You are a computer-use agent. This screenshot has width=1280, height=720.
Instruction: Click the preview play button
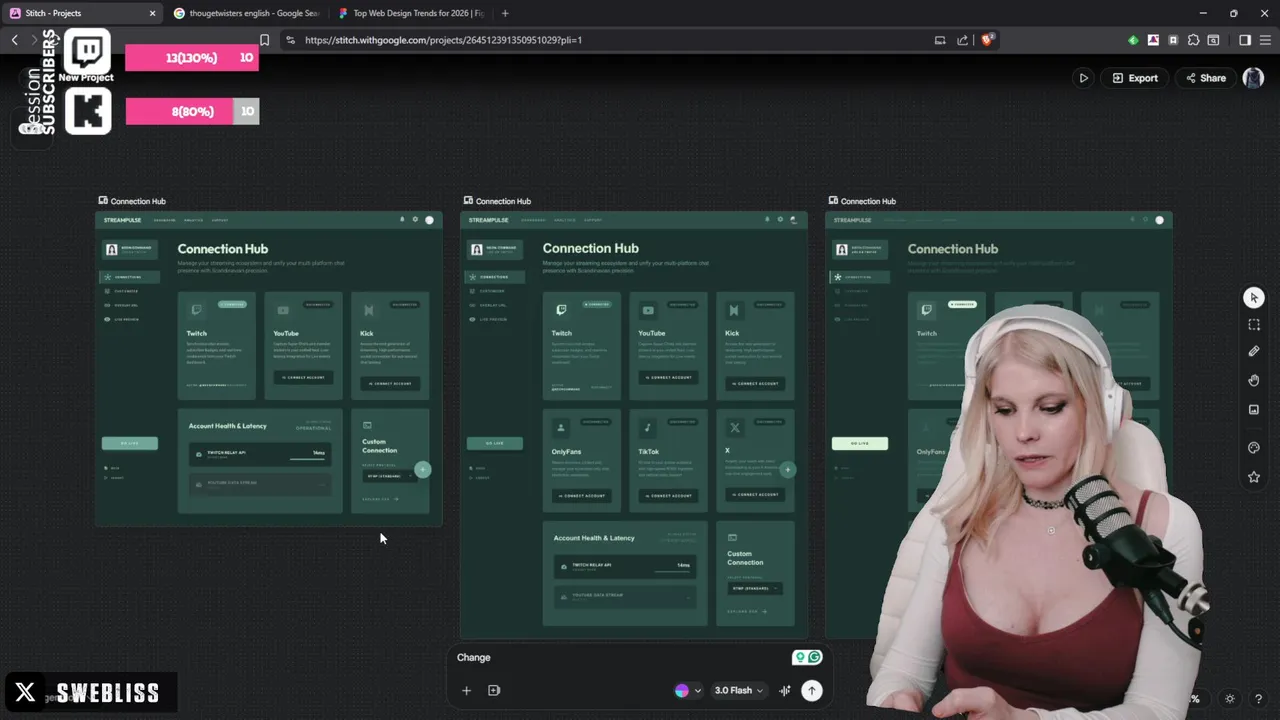click(x=1083, y=78)
